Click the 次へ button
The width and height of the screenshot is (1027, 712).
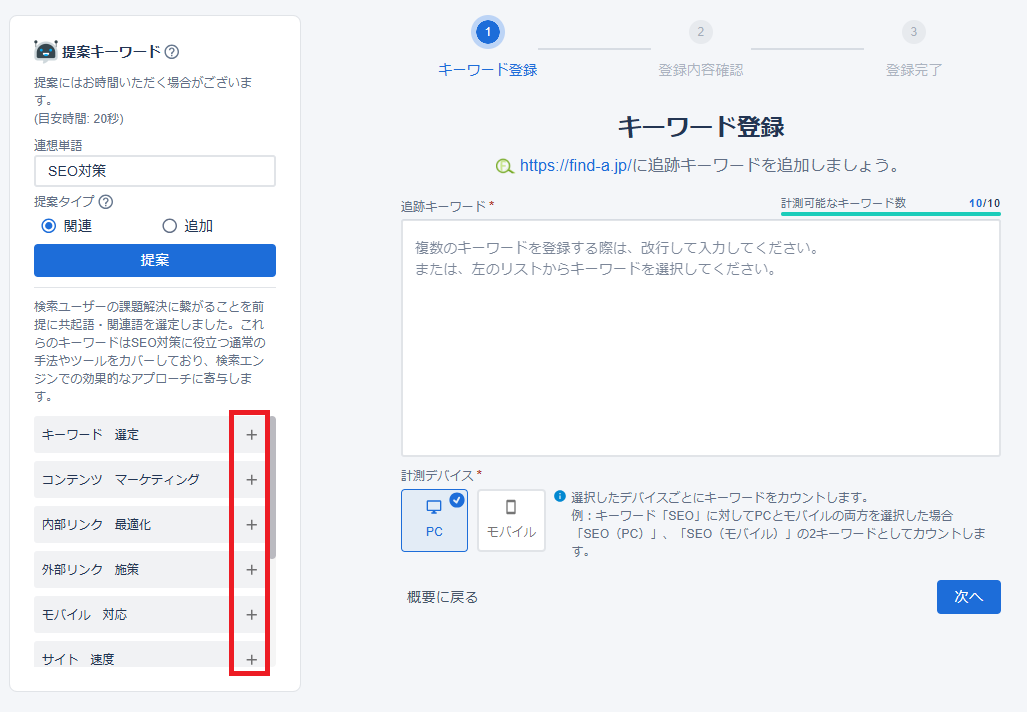pyautogui.click(x=968, y=597)
